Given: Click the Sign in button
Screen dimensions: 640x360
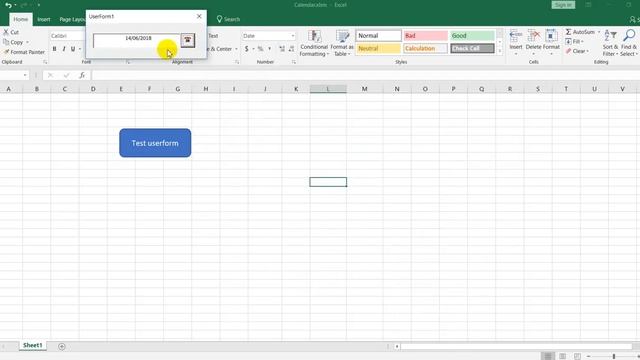Looking at the screenshot, I should (563, 5).
